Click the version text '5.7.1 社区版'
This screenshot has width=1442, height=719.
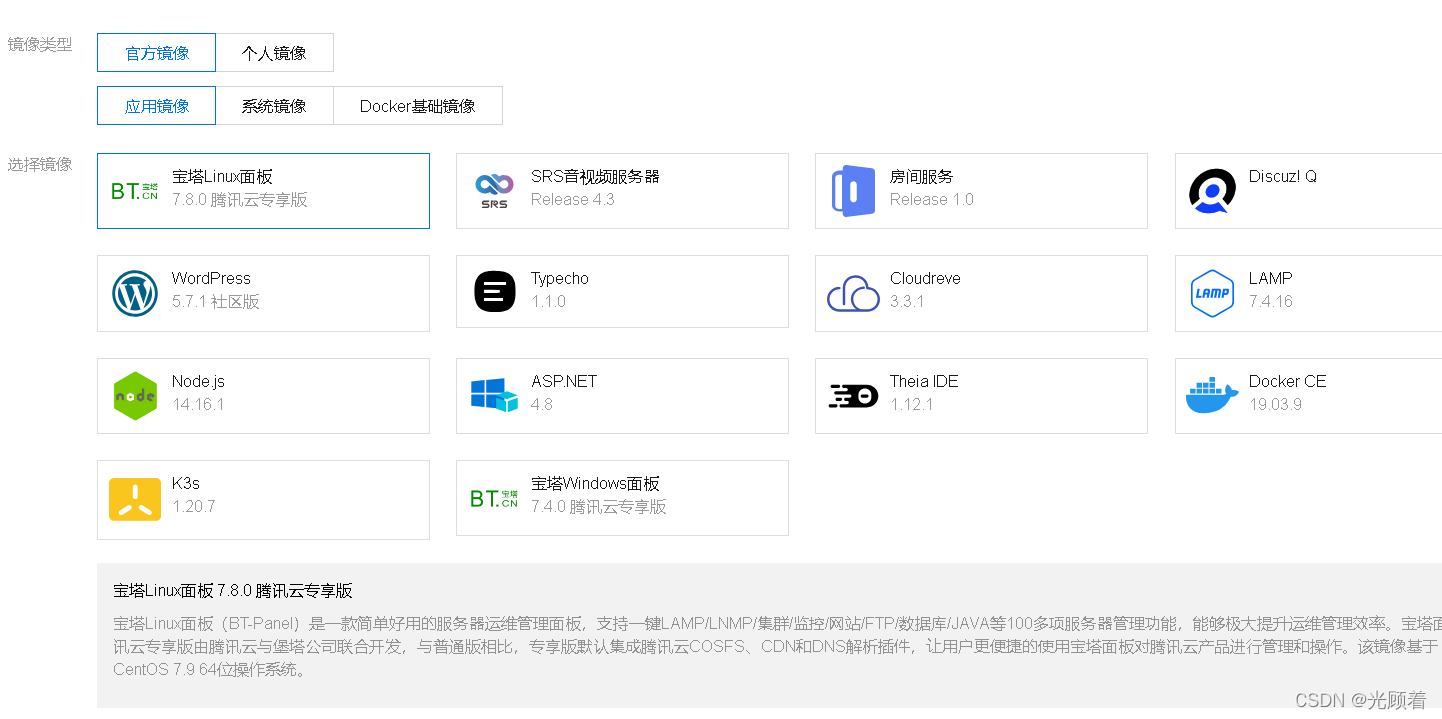216,302
